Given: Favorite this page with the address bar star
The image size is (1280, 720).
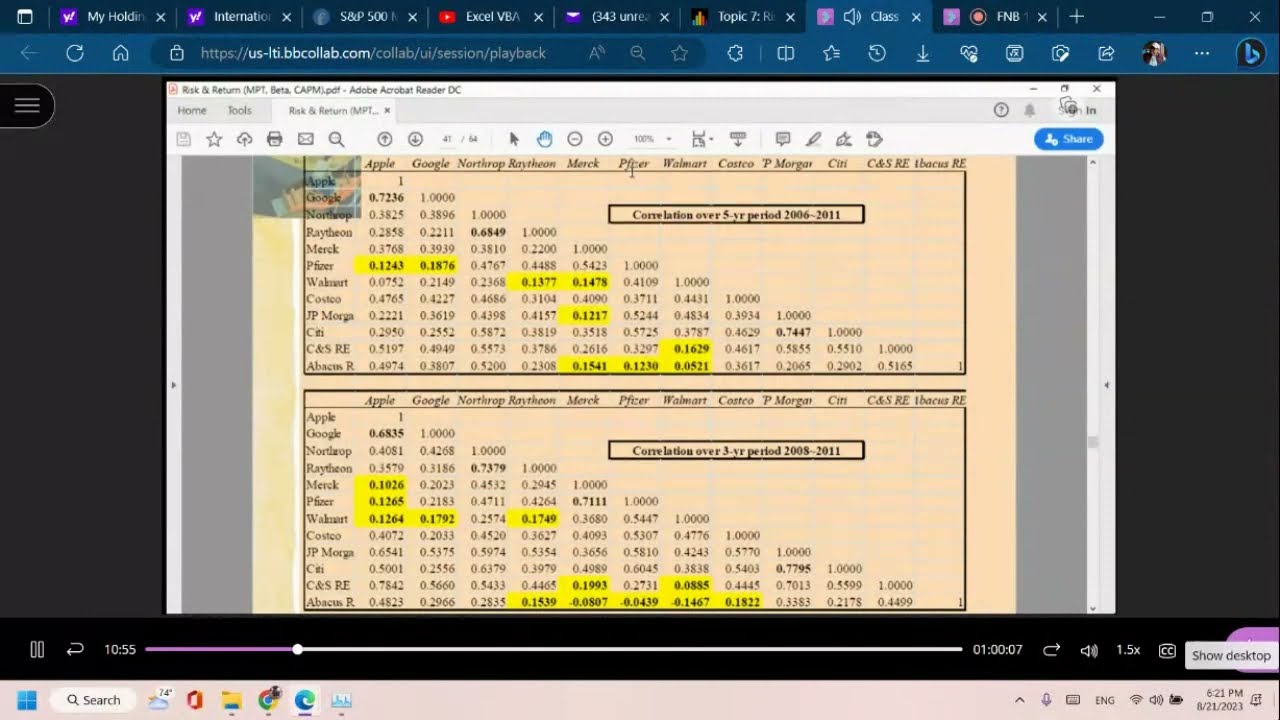Looking at the screenshot, I should click(680, 54).
